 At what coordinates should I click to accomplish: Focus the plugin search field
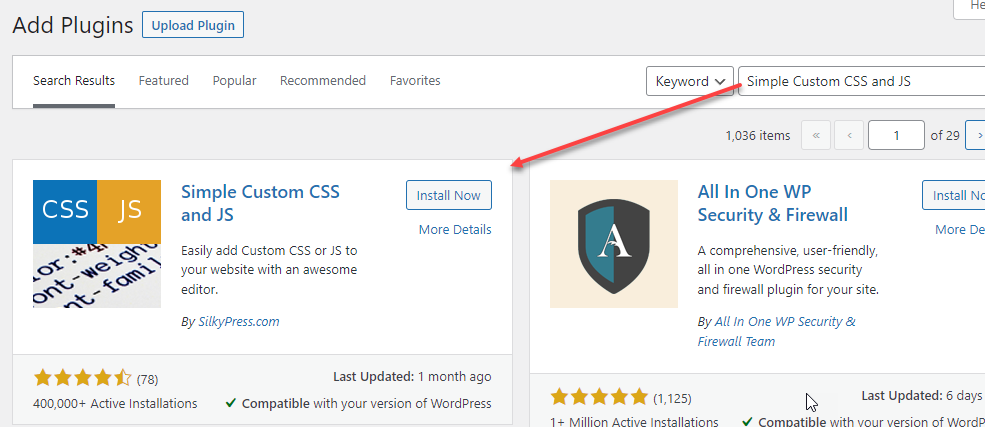point(861,81)
